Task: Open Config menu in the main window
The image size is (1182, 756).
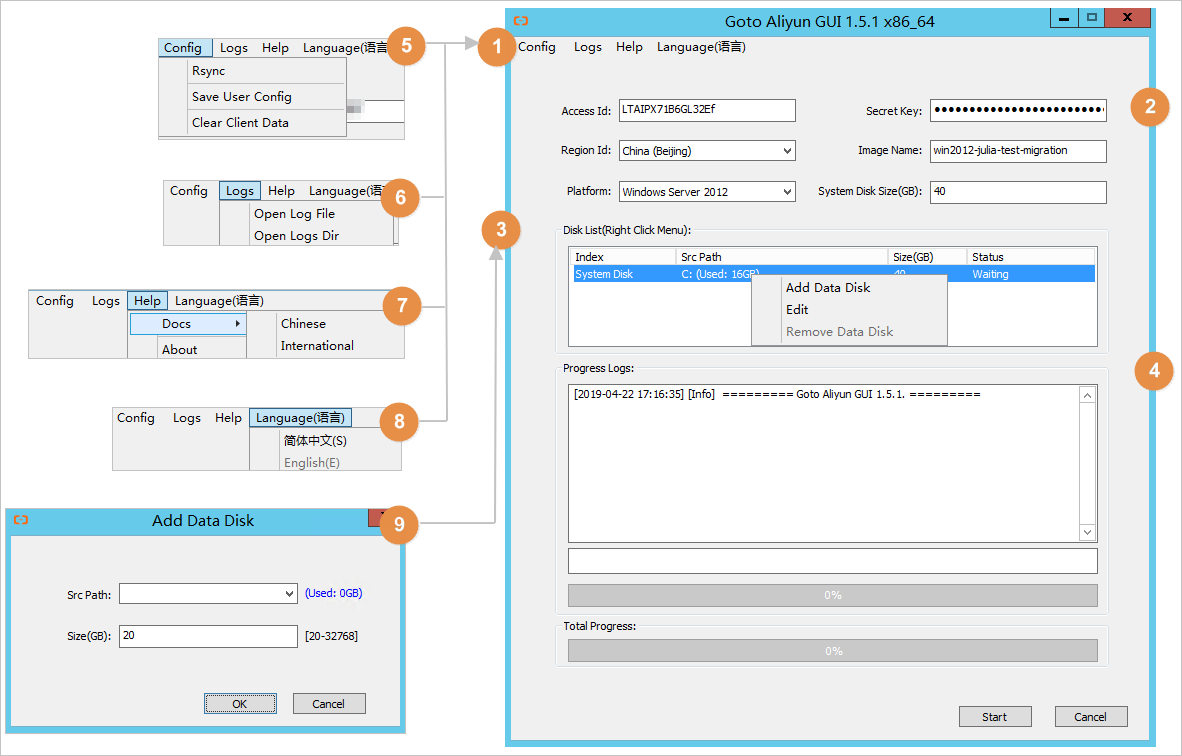Action: click(x=537, y=47)
